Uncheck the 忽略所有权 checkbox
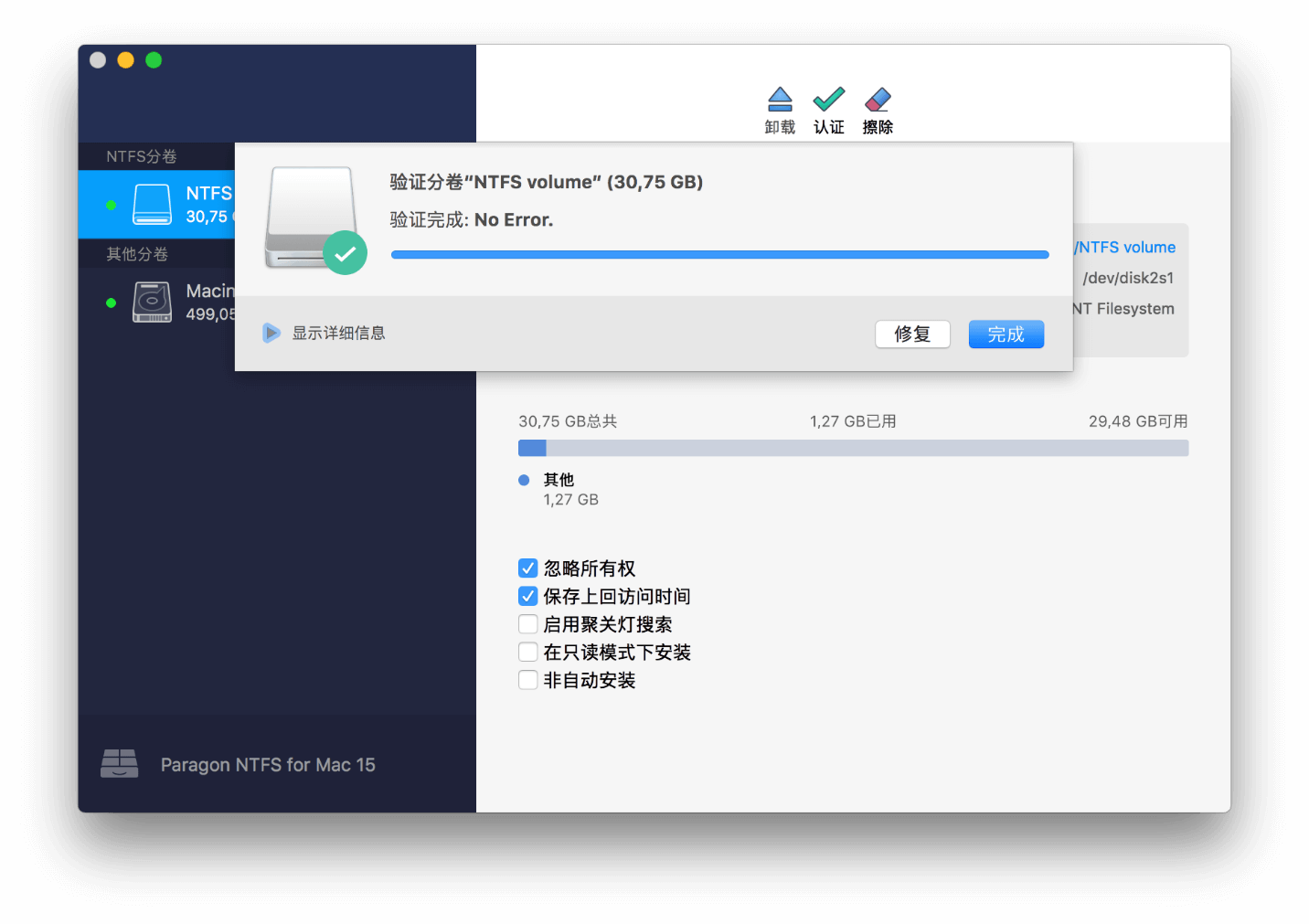This screenshot has width=1309, height=924. 528,568
